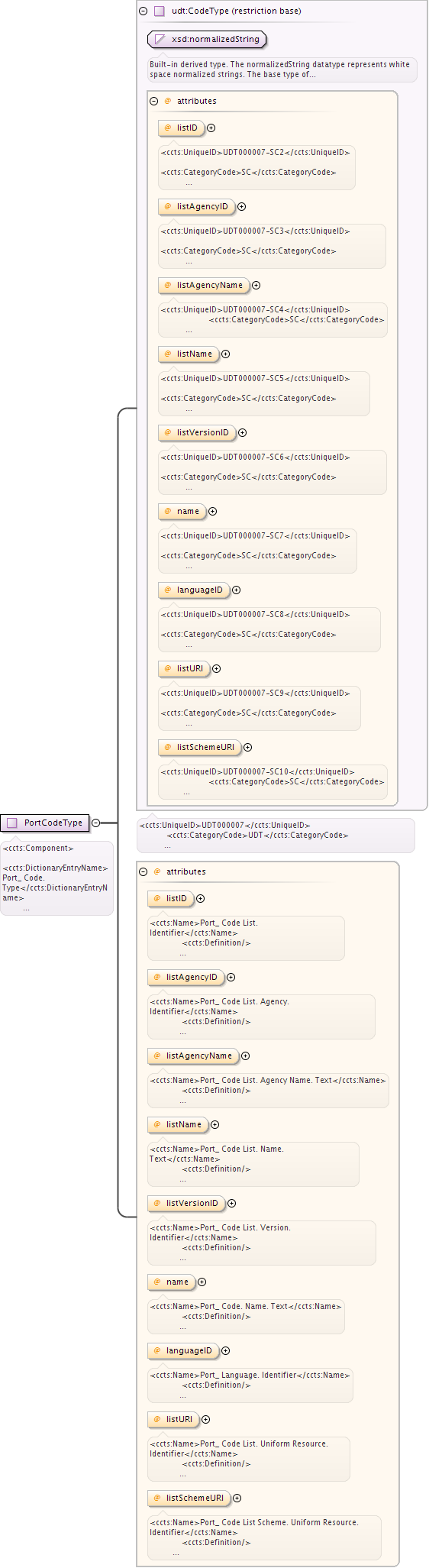Image resolution: width=429 pixels, height=1568 pixels.
Task: Click the Port_ Code. Name. Text annotation
Action: coord(244,1307)
